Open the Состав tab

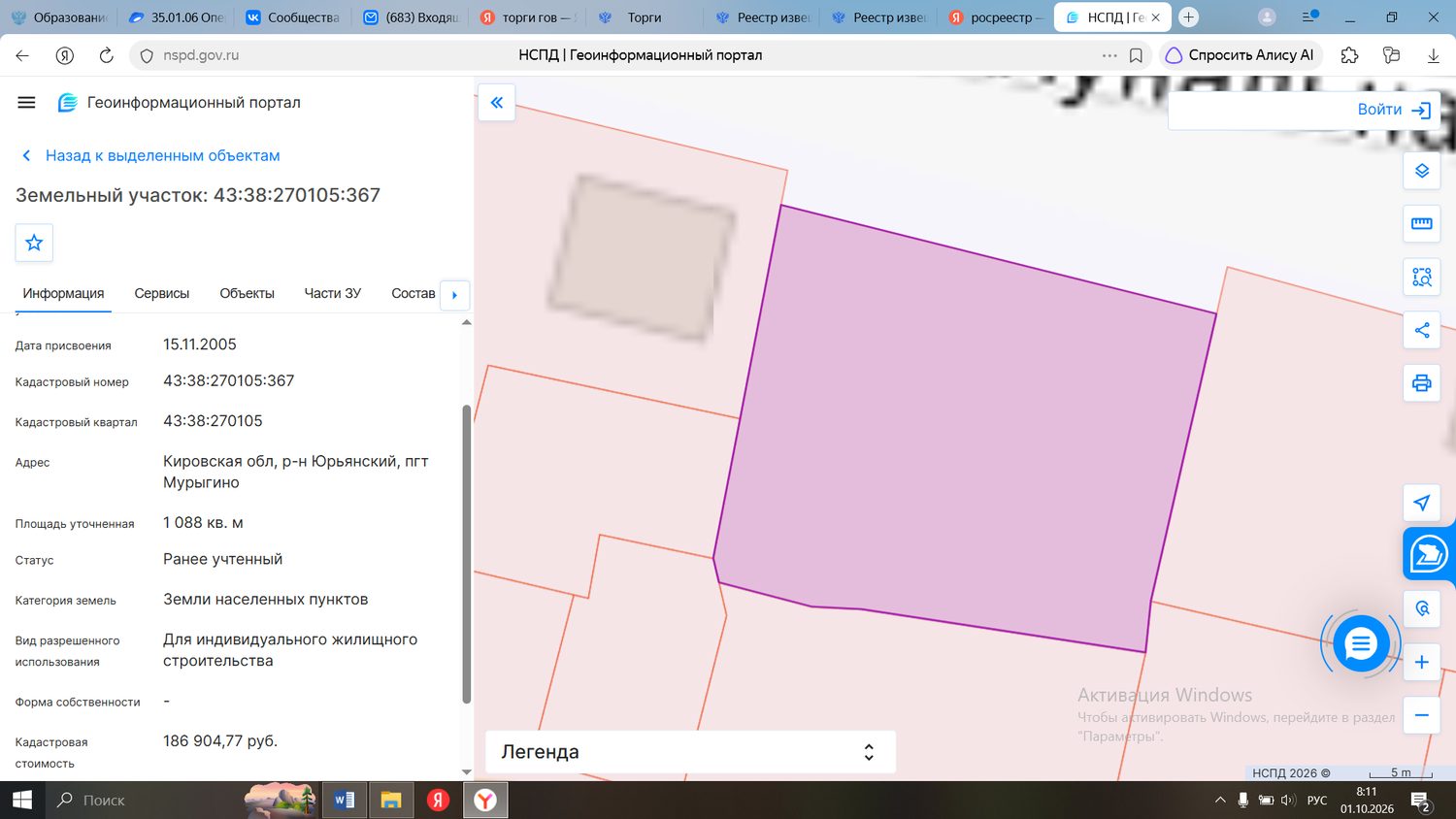click(414, 293)
